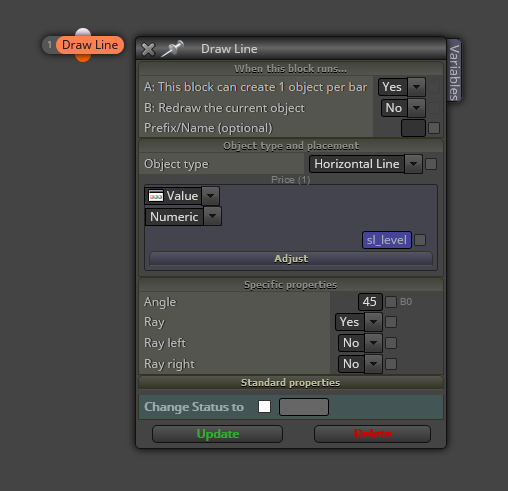
Task: Collapse the Specific properties section header
Action: click(291, 285)
